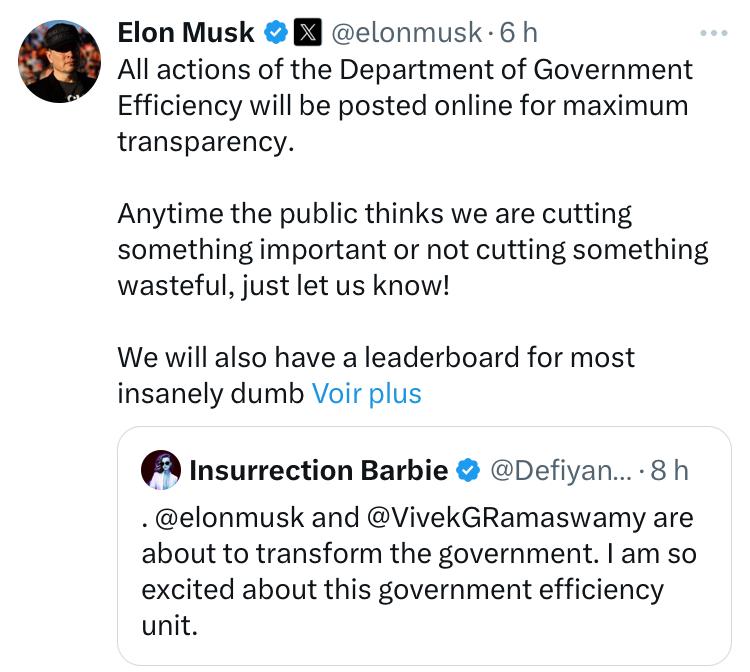Image resolution: width=750 pixels, height=672 pixels.
Task: Click the 6 h post timestamp
Action: pyautogui.click(x=518, y=33)
